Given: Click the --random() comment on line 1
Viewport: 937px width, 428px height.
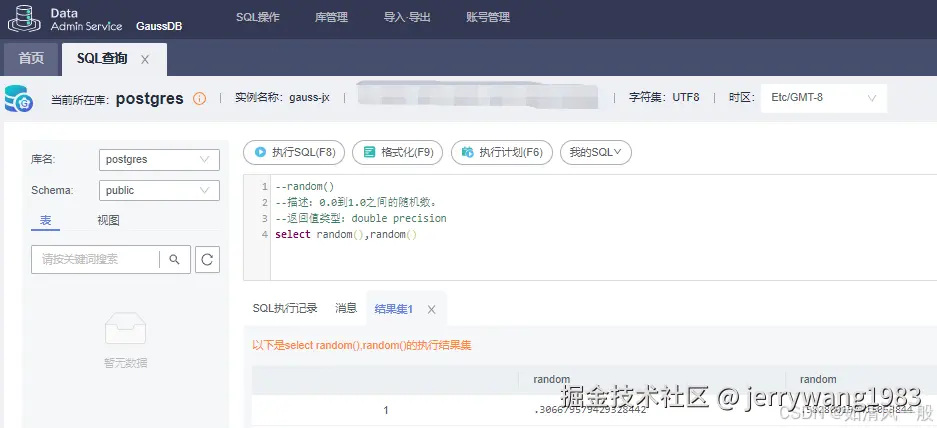Looking at the screenshot, I should [305, 187].
